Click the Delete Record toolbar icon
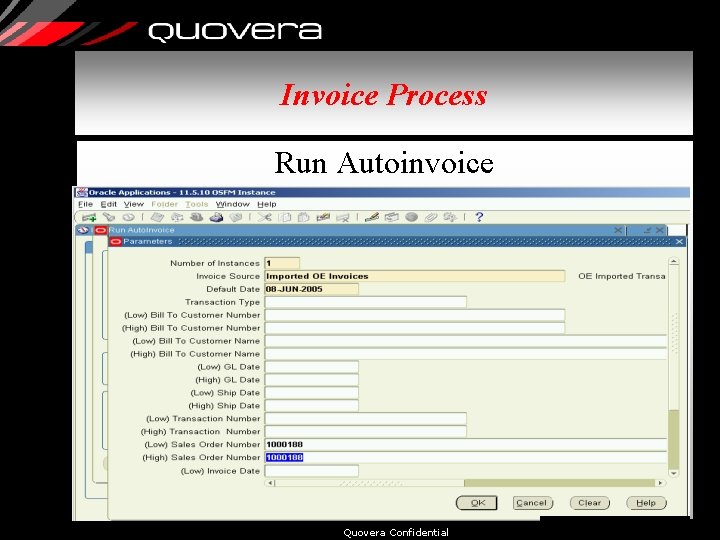This screenshot has height=540, width=720. click(343, 217)
